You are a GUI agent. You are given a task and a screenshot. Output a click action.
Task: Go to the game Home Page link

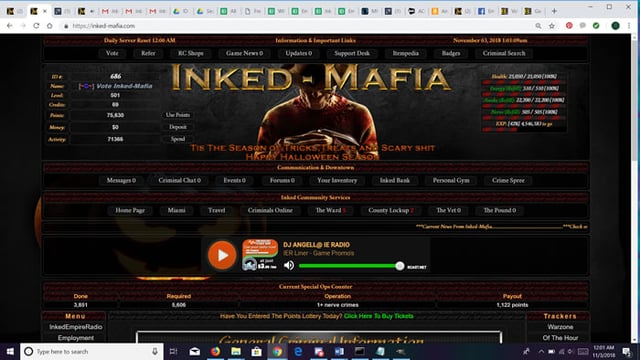click(130, 210)
